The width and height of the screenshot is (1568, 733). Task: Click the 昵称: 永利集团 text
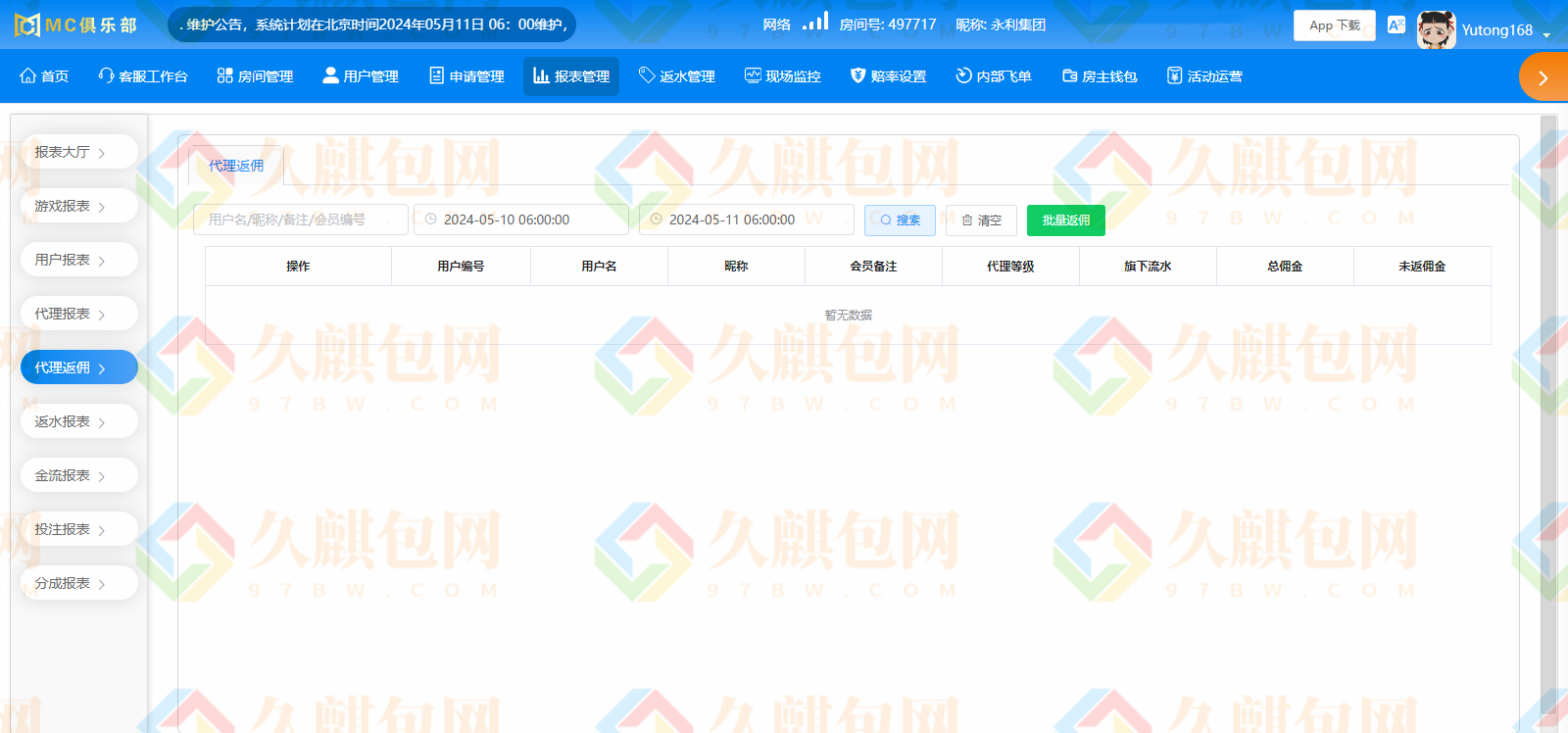click(x=1001, y=24)
